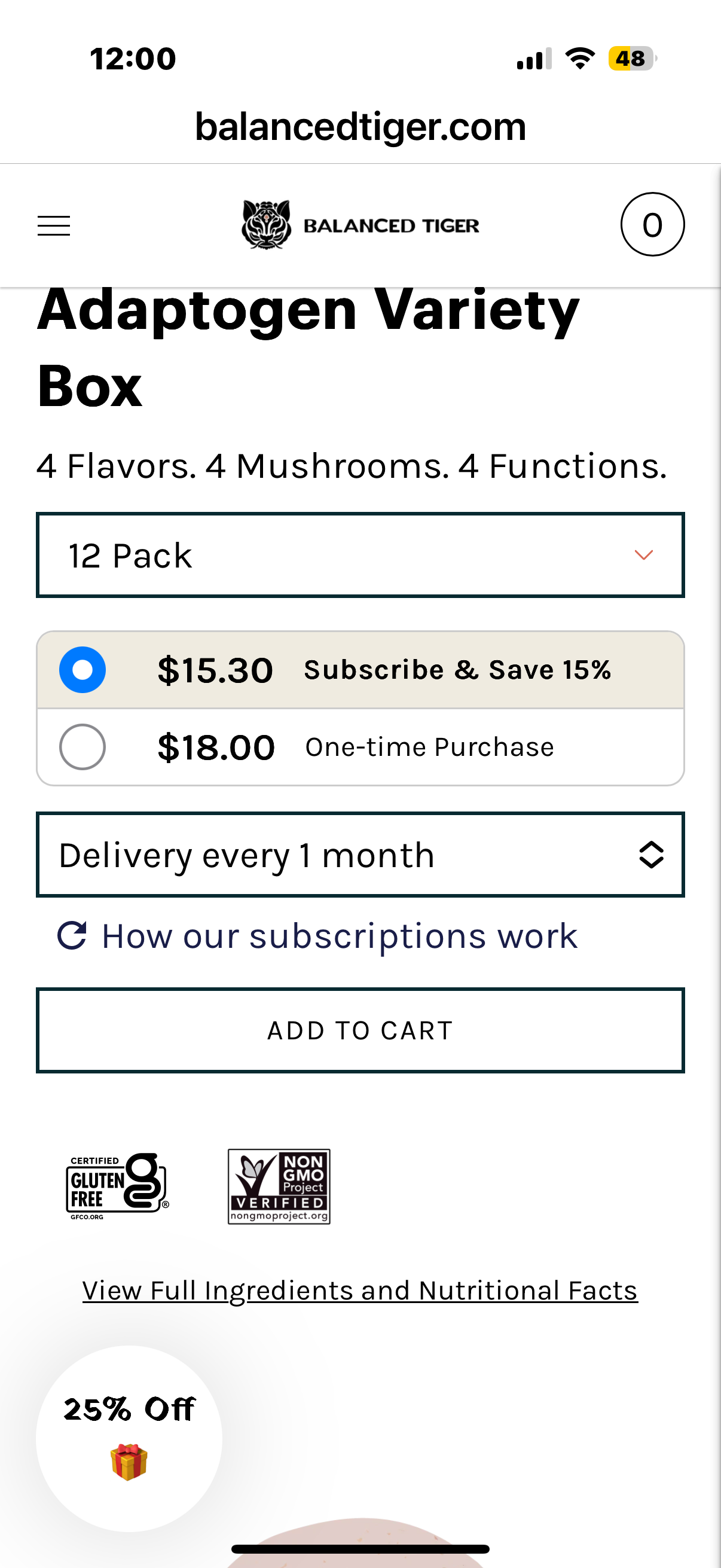The width and height of the screenshot is (721, 1568).
Task: Tap the balancedtiger.com address bar
Action: [x=360, y=127]
